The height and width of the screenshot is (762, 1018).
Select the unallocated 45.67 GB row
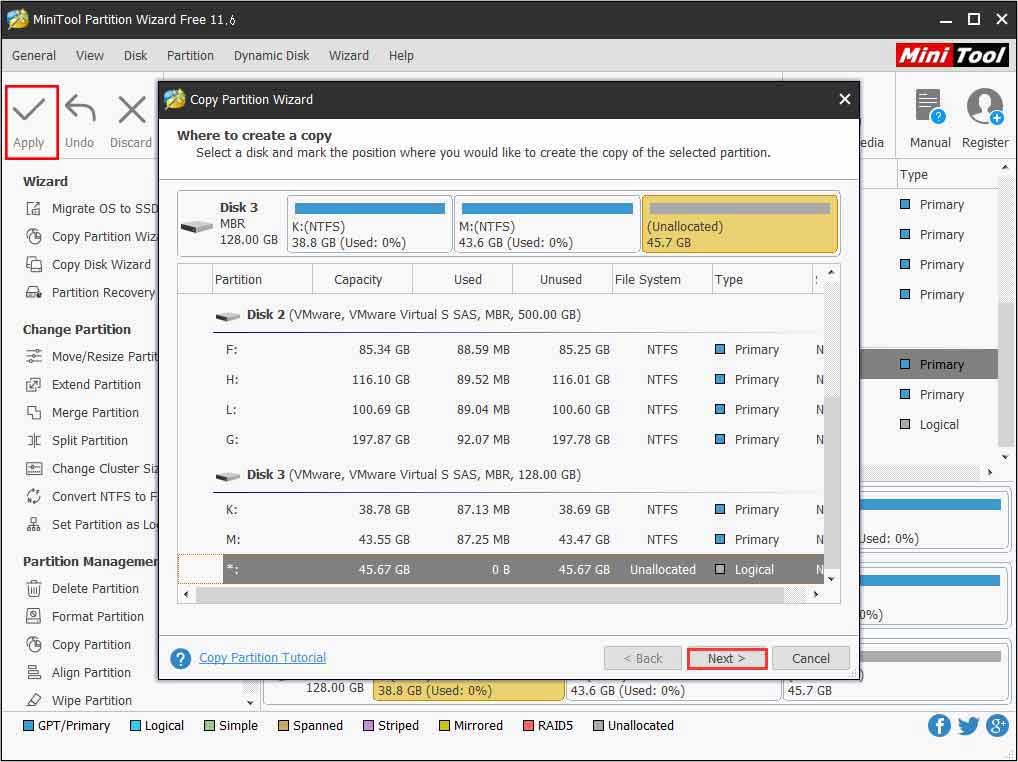point(501,569)
